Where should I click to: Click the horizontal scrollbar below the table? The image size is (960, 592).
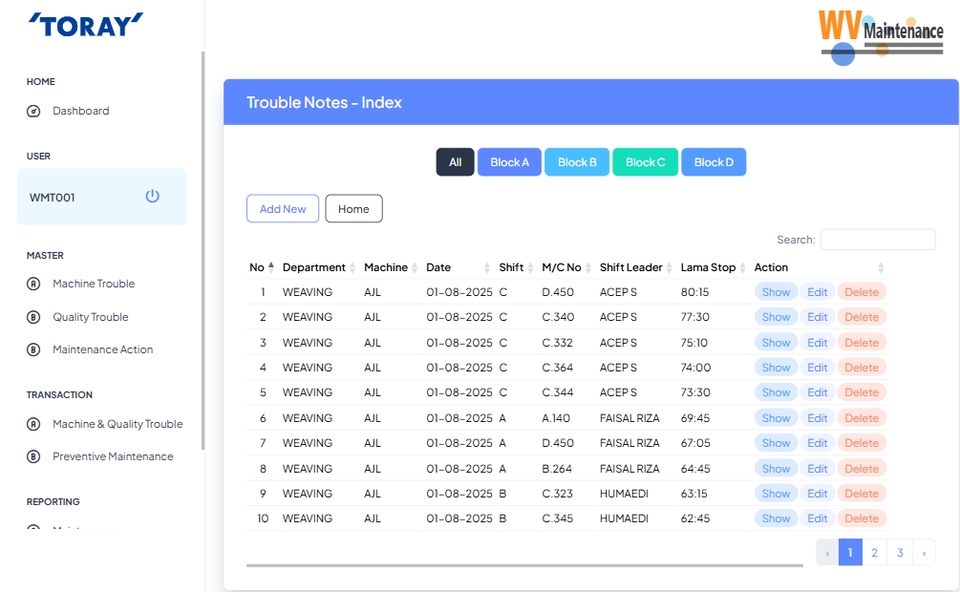[524, 566]
